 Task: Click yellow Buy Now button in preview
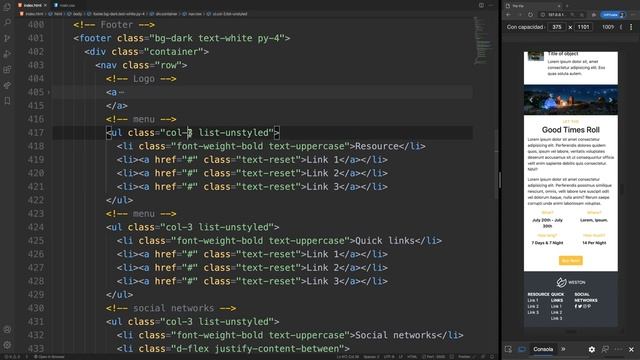[x=571, y=260]
